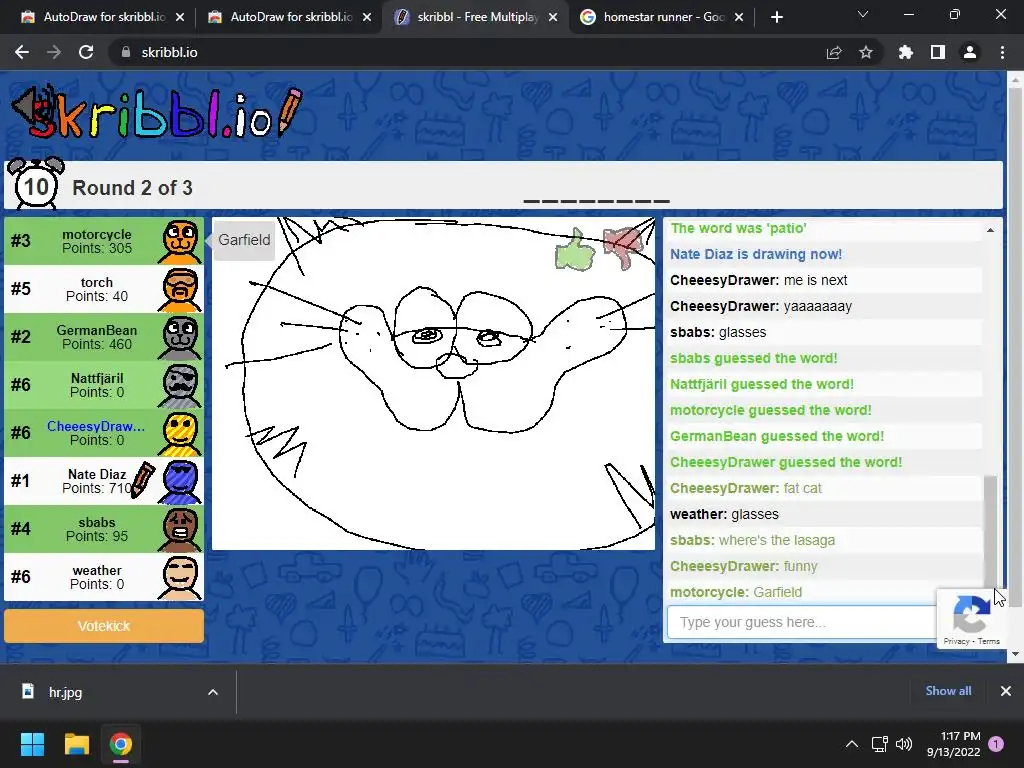Open the browser side panel icon
The width and height of the screenshot is (1024, 768).
938,52
